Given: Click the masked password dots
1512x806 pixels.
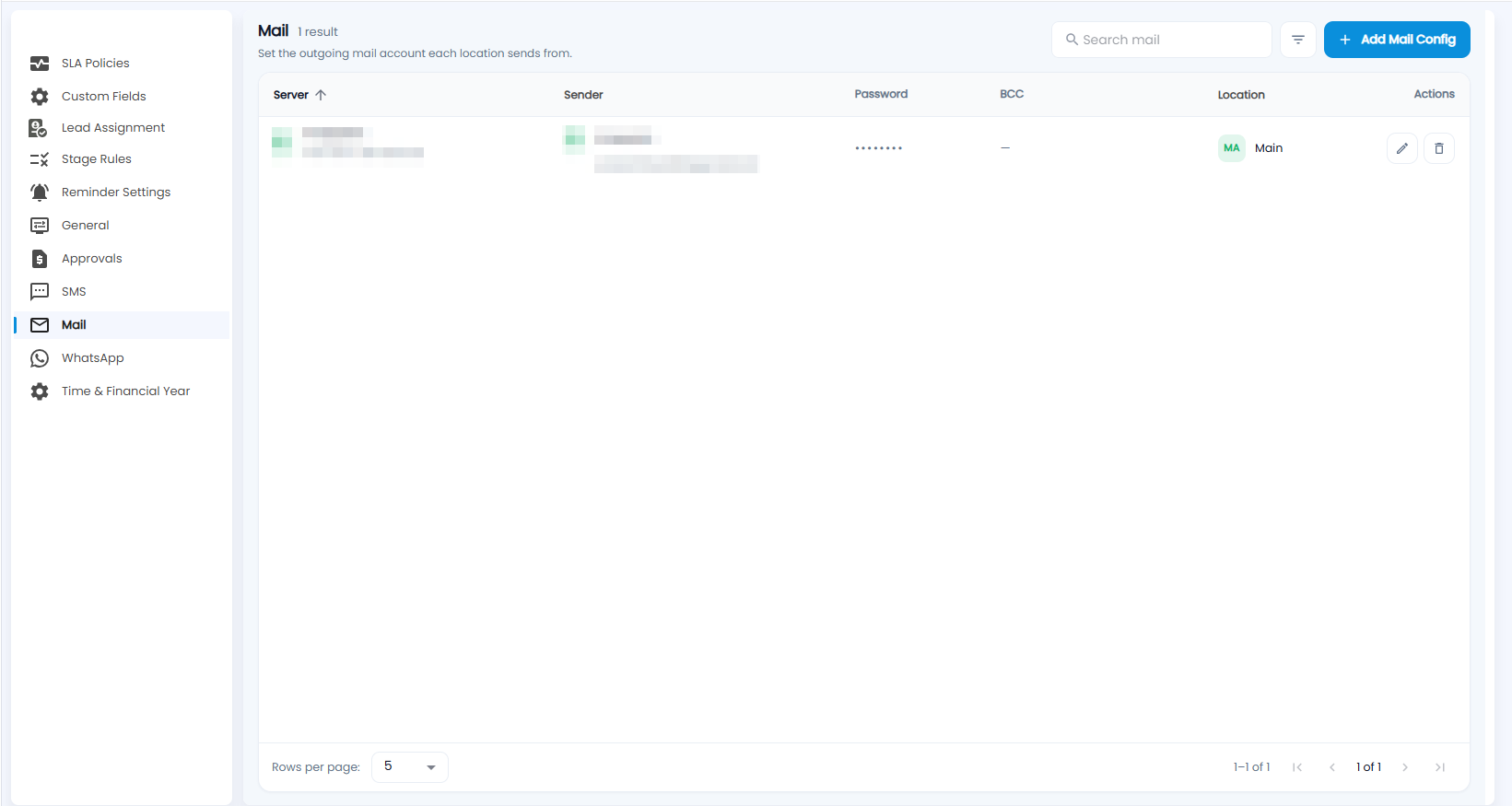Looking at the screenshot, I should click(x=878, y=148).
